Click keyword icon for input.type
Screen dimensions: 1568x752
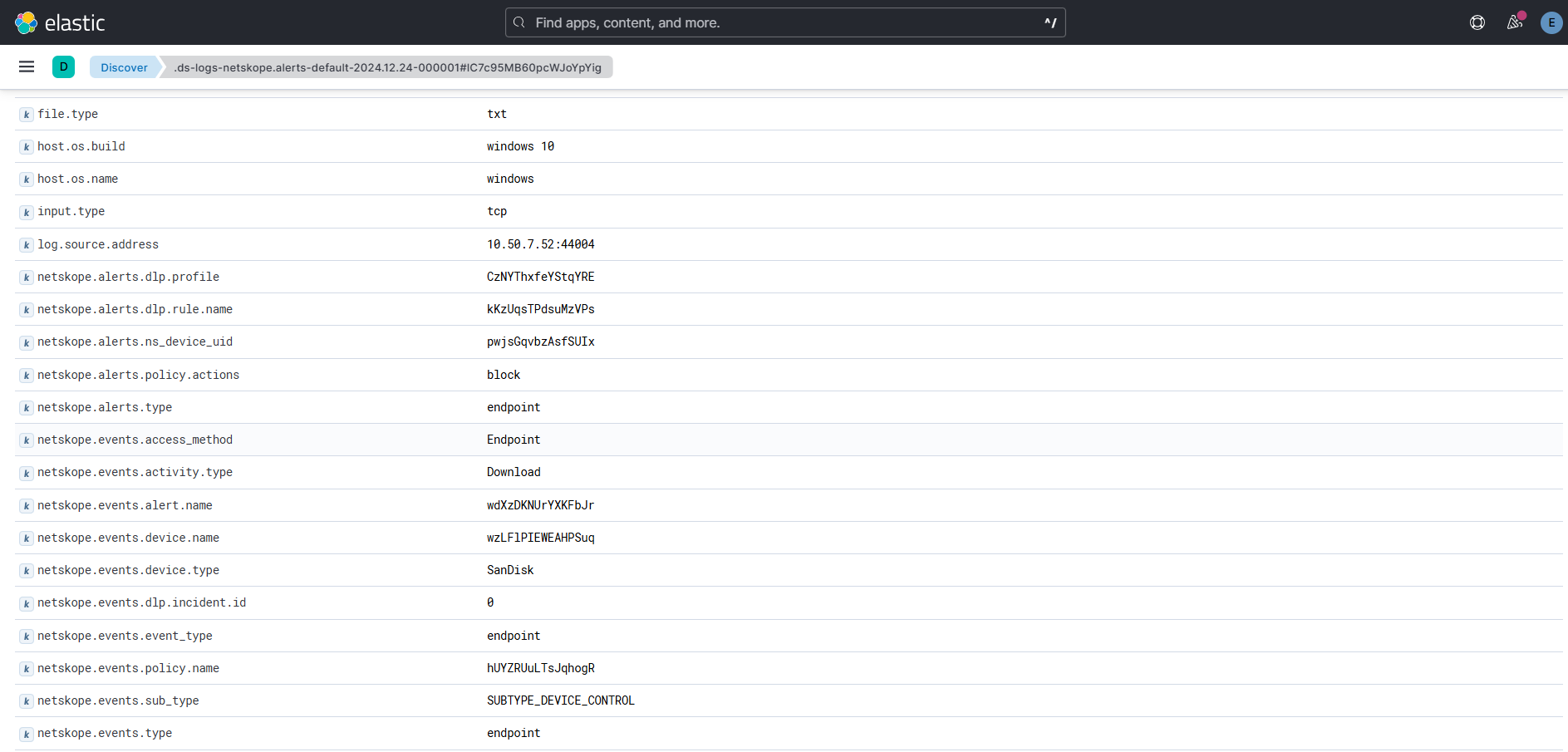(27, 212)
